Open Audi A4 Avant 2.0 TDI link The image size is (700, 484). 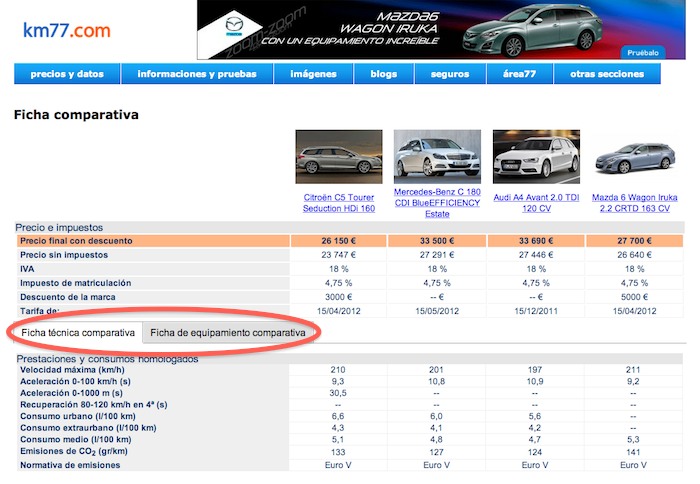pos(536,203)
